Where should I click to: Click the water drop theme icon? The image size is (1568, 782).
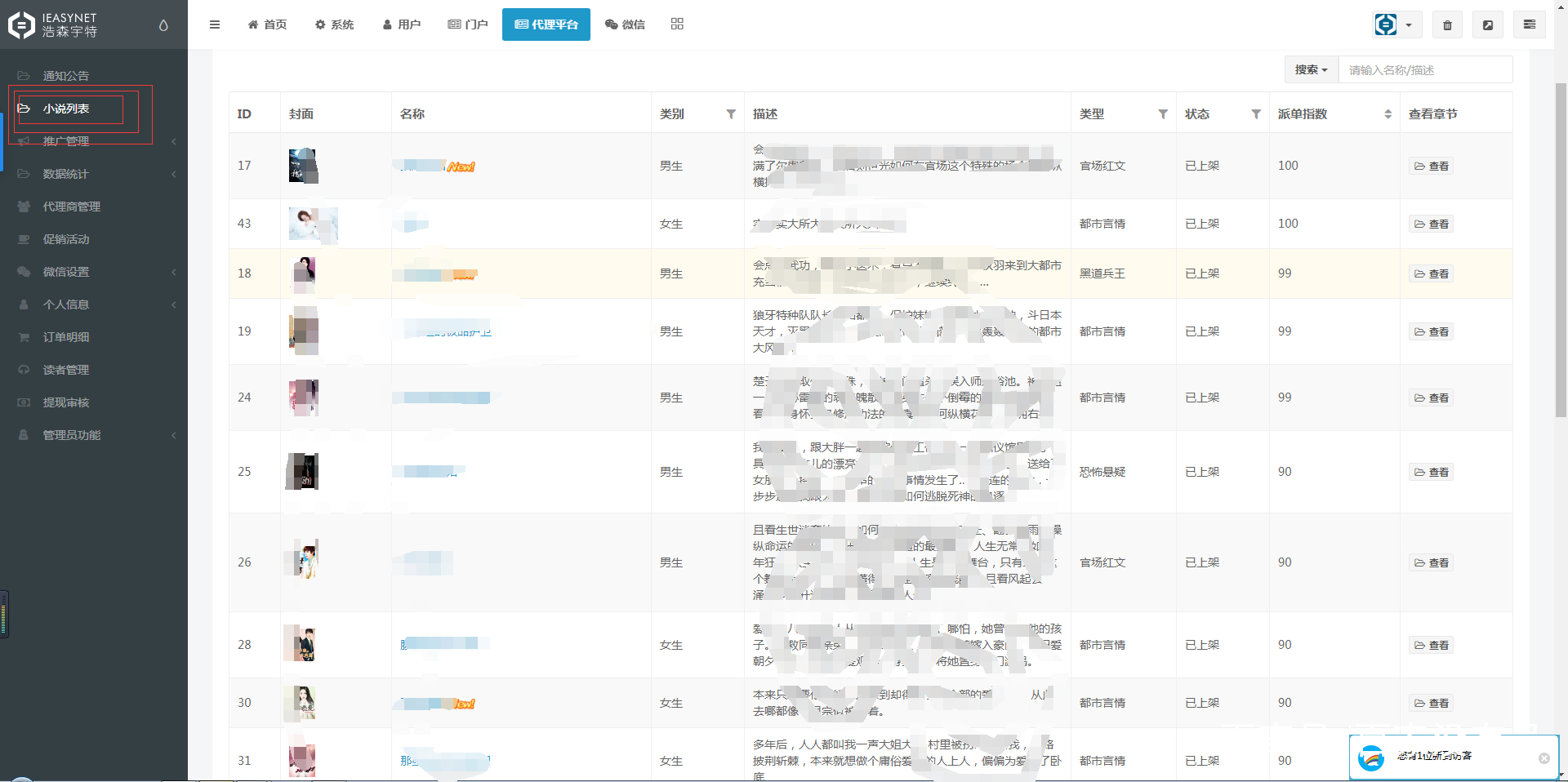tap(163, 25)
